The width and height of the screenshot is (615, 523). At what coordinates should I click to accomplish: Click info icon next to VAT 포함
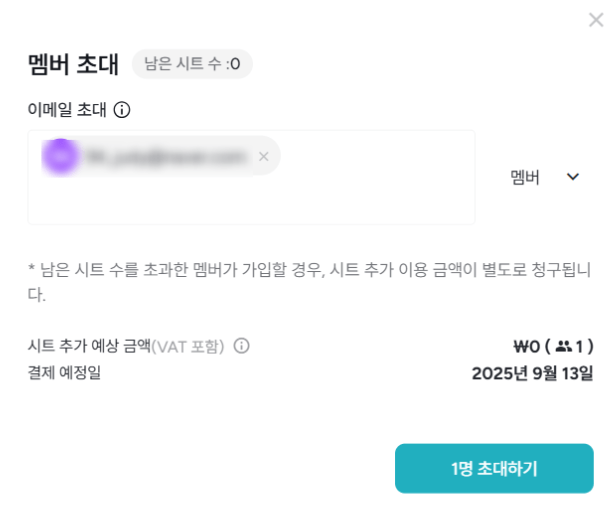pos(241,346)
